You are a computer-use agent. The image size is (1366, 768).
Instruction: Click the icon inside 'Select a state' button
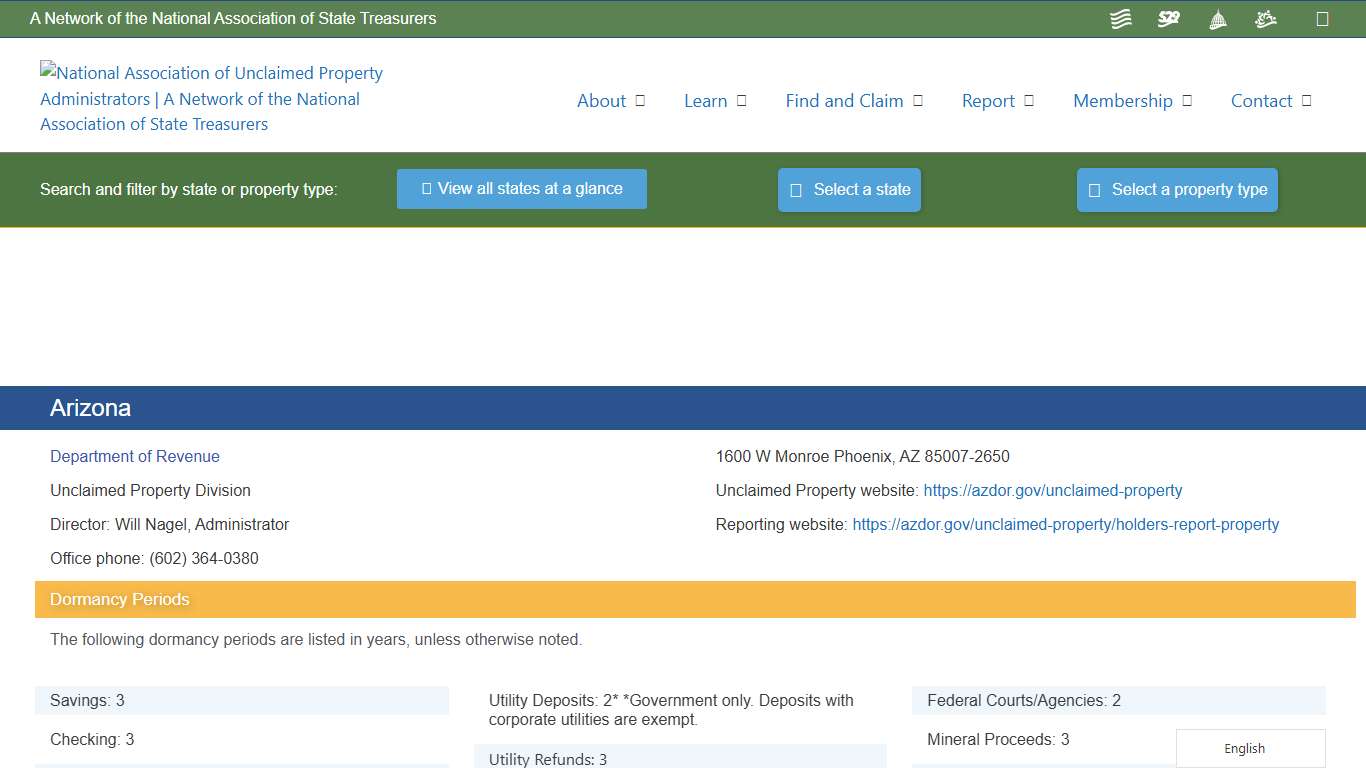click(796, 189)
